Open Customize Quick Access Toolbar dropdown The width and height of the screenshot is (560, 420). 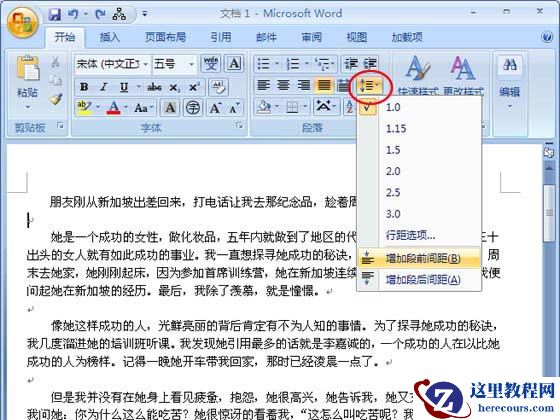[145, 14]
